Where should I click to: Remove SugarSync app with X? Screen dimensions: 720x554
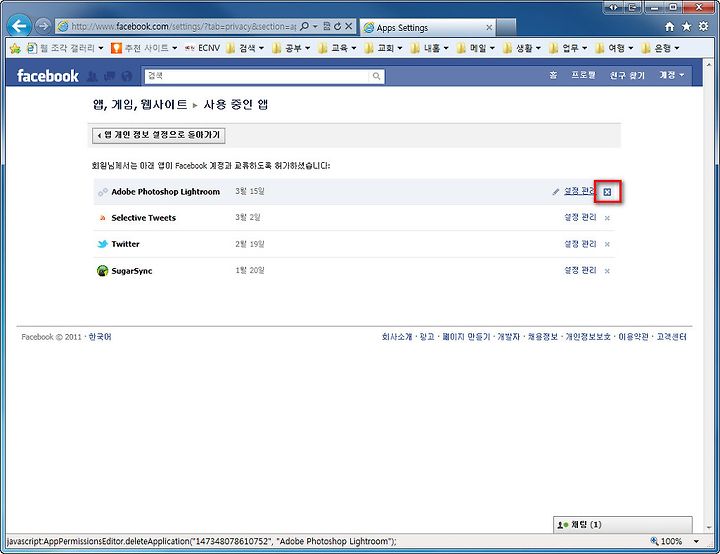coord(607,271)
